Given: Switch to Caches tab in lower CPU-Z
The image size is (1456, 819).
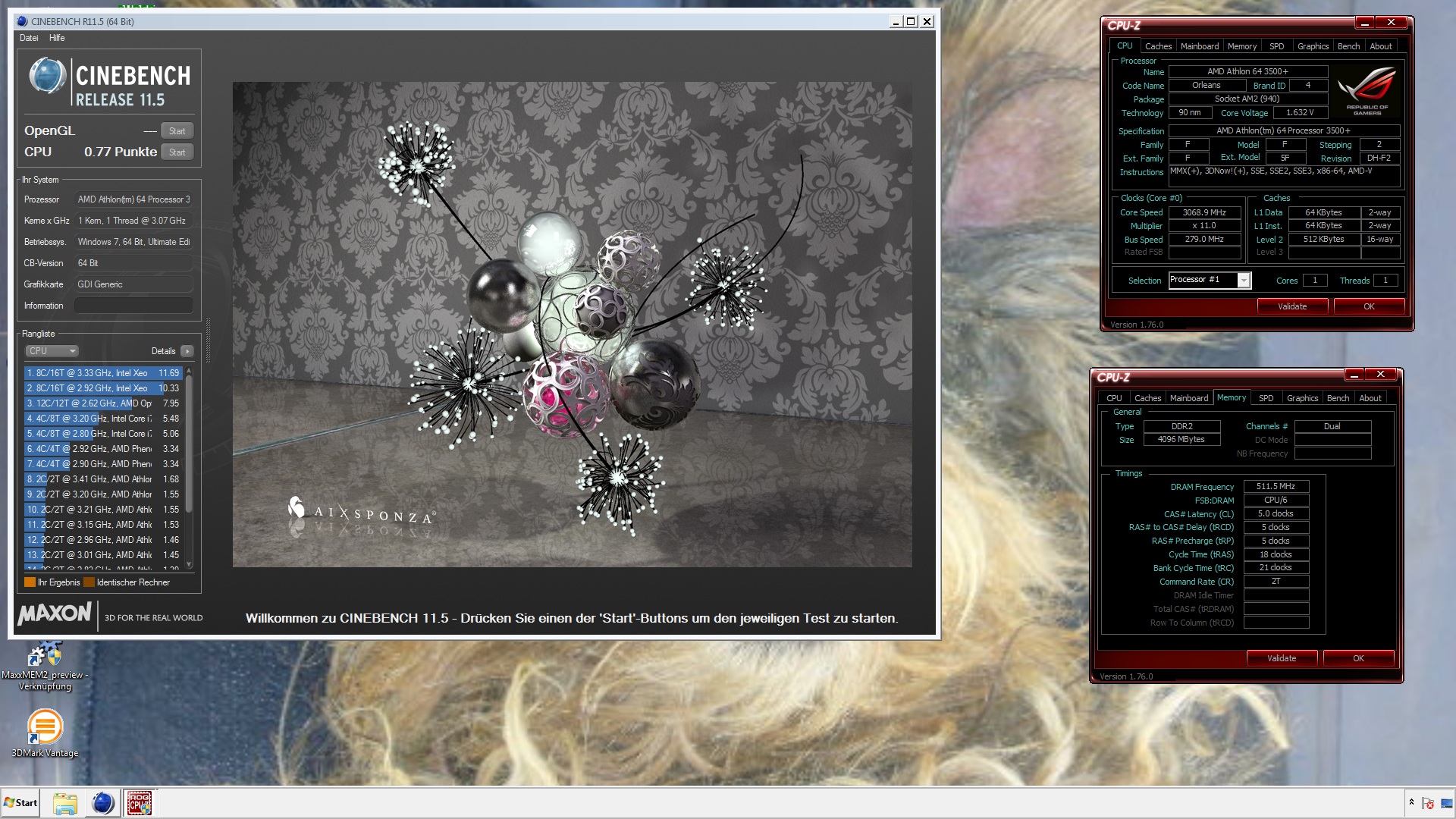Looking at the screenshot, I should click(1147, 398).
